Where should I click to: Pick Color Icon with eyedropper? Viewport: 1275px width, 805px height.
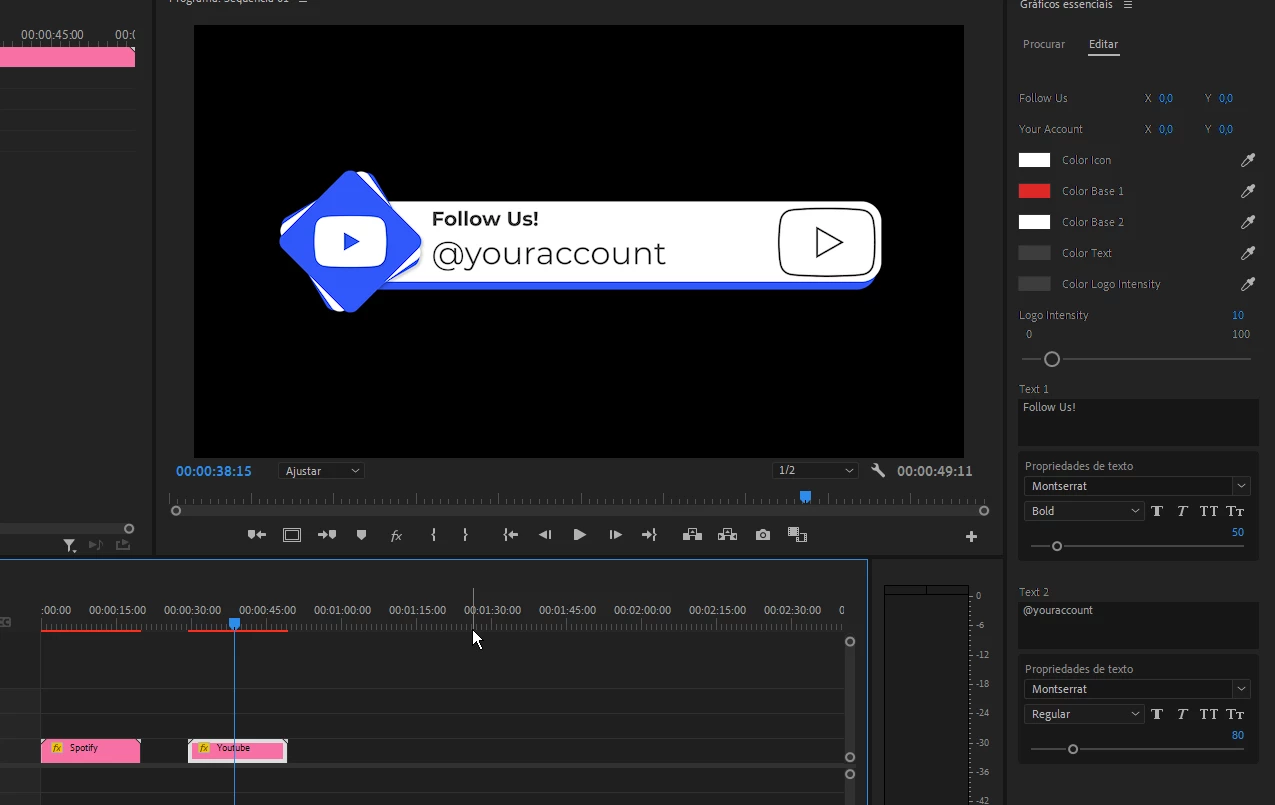coord(1248,160)
